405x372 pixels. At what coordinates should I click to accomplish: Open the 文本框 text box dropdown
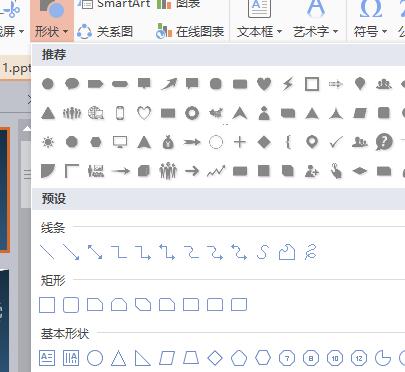click(x=259, y=32)
